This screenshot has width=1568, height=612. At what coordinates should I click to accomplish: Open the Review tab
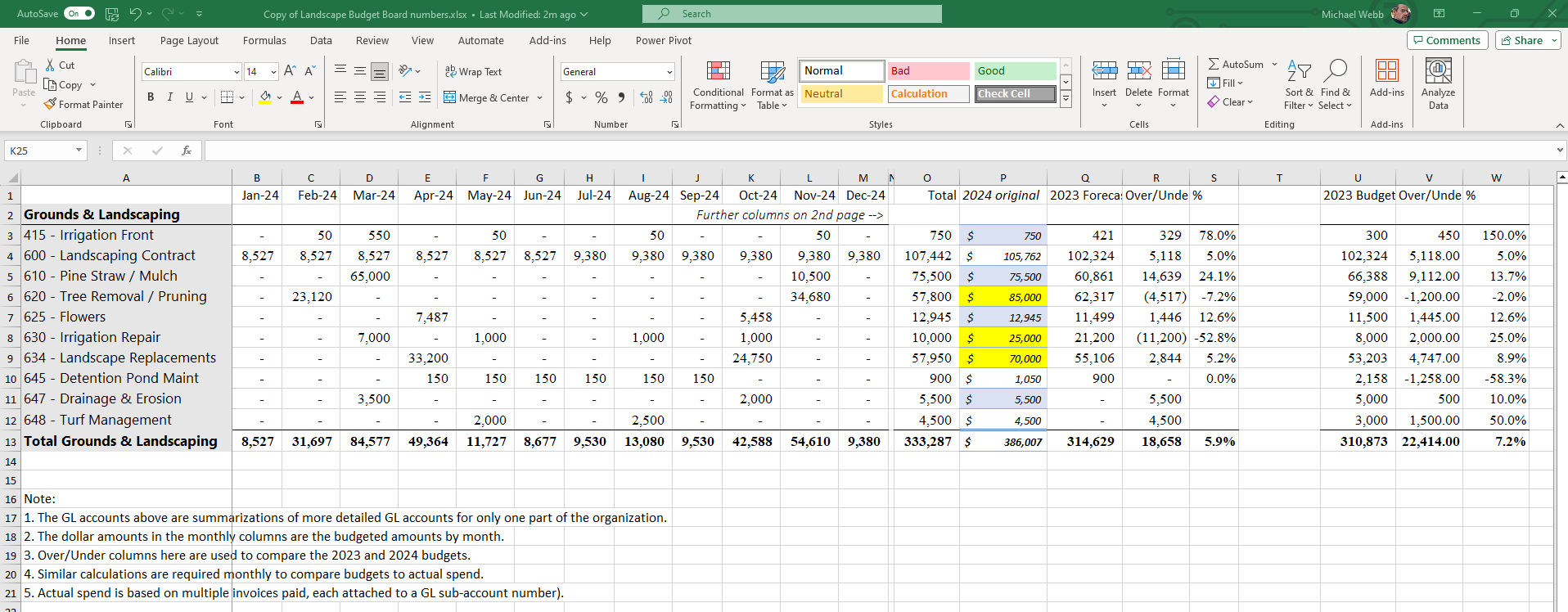(x=372, y=41)
